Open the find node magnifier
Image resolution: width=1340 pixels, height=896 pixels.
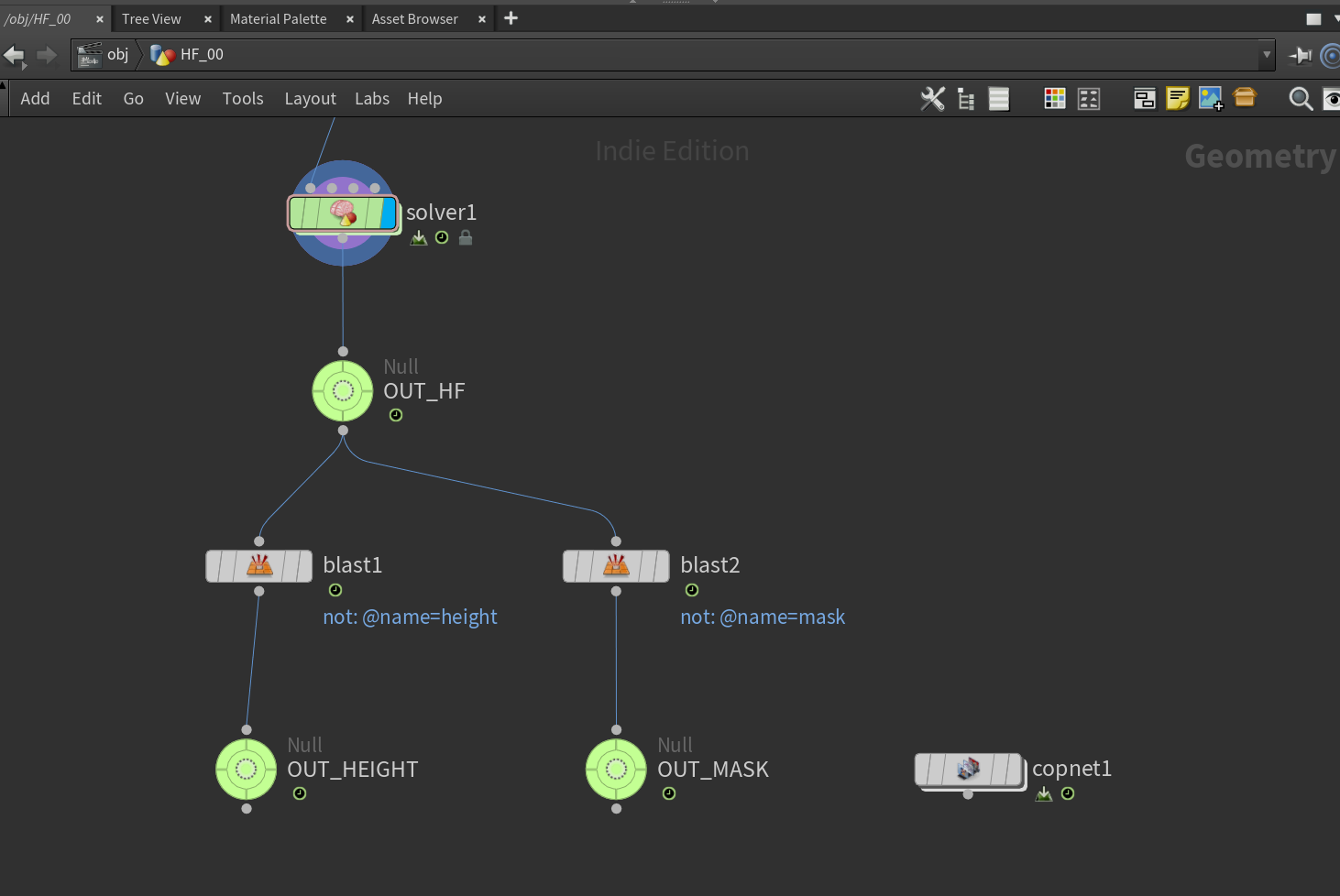coord(1301,99)
